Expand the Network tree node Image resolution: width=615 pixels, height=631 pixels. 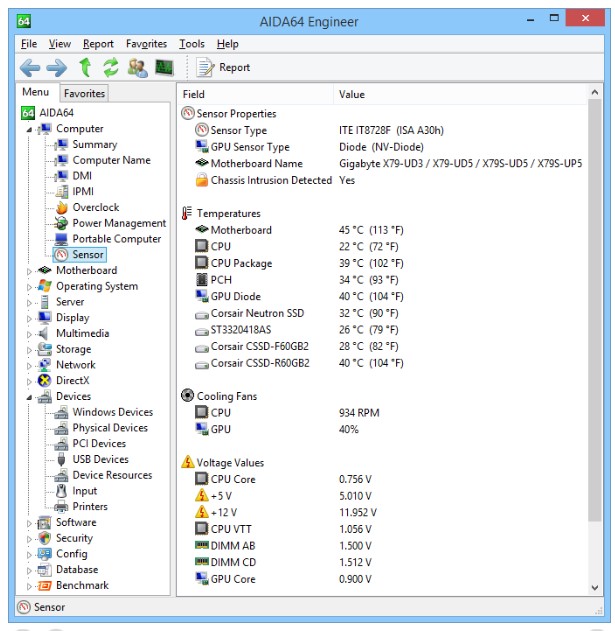pyautogui.click(x=29, y=366)
